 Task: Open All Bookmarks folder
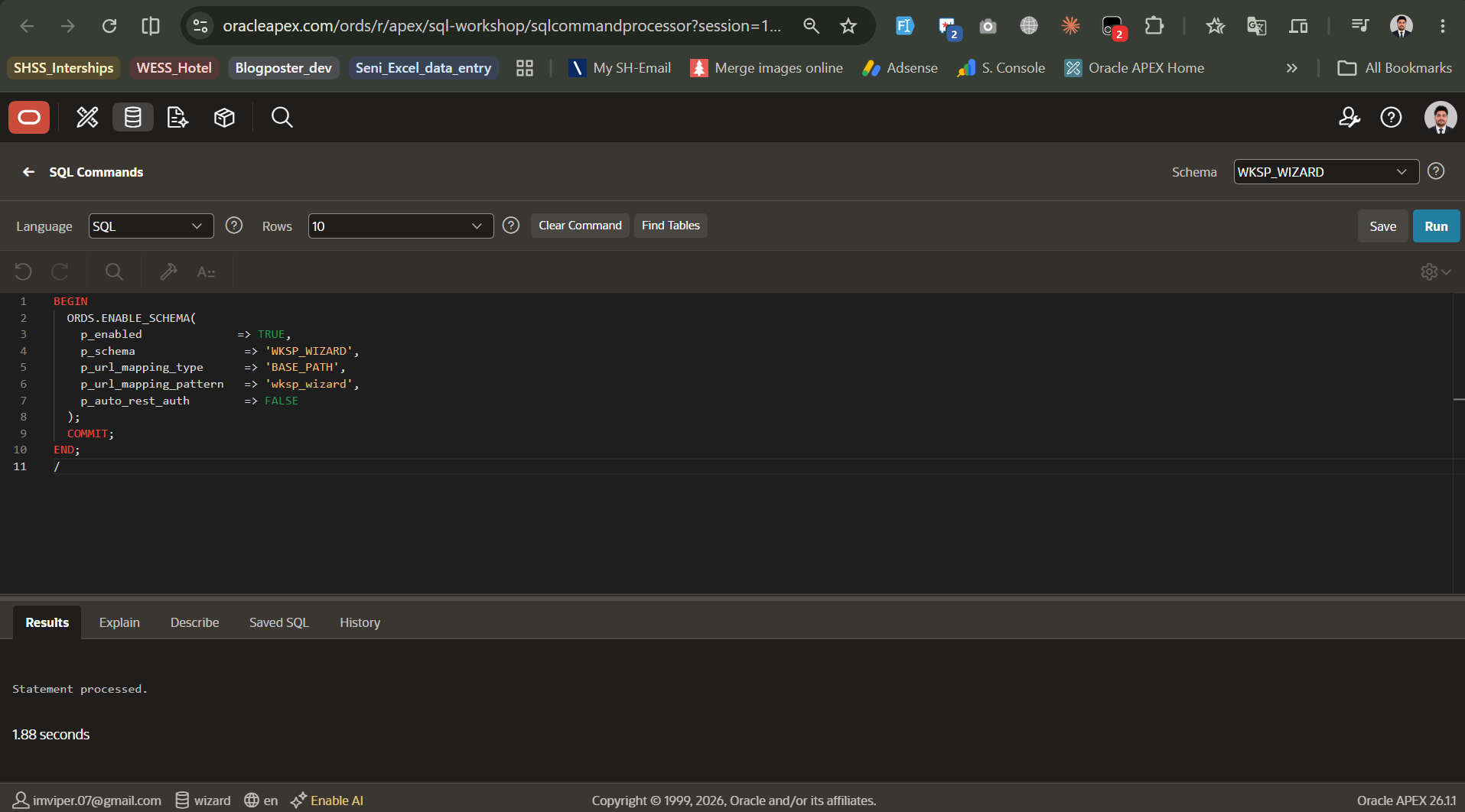pyautogui.click(x=1394, y=68)
